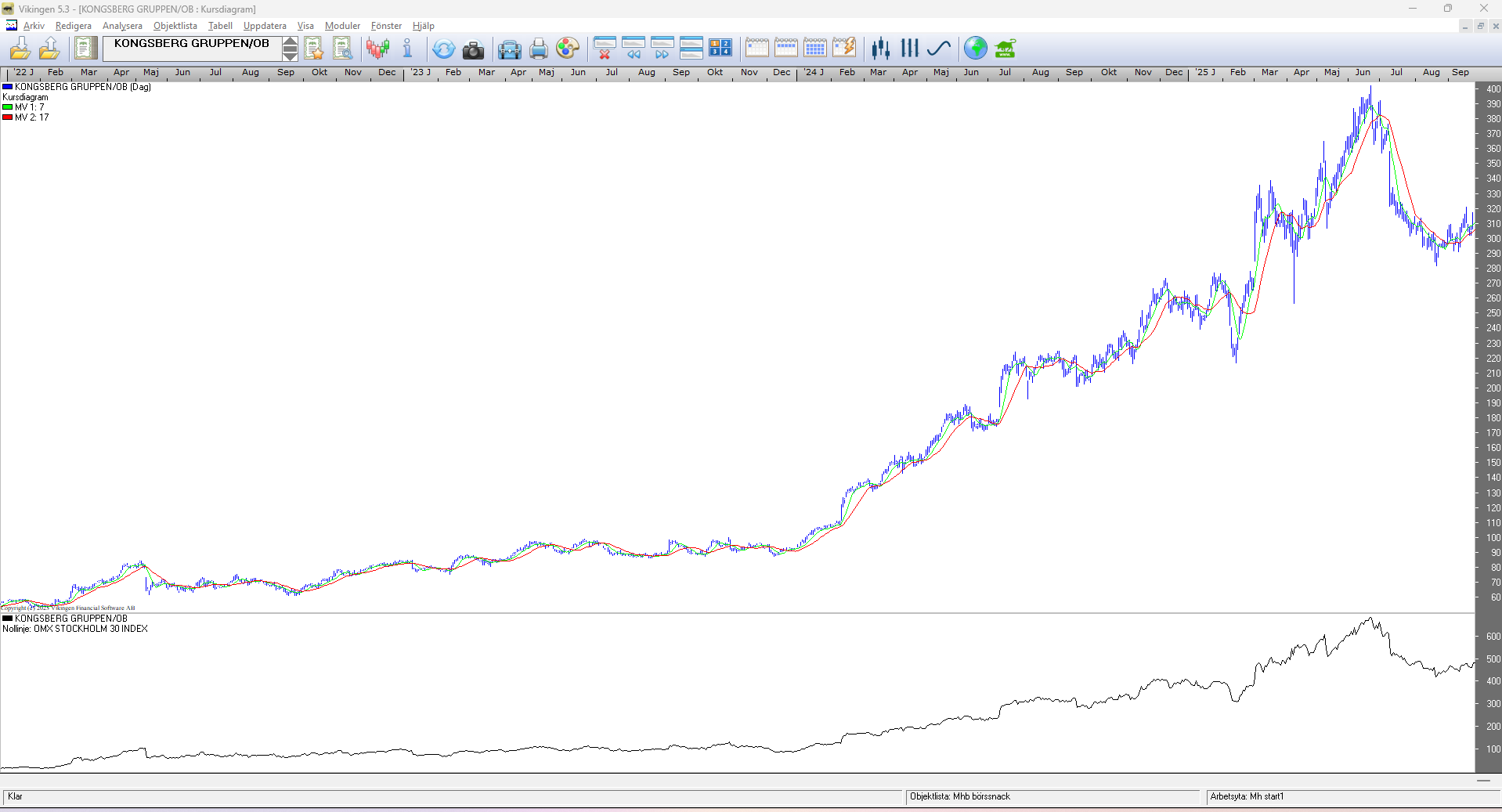Image resolution: width=1502 pixels, height=812 pixels.
Task: Switch to bar chart type icon
Action: click(909, 49)
